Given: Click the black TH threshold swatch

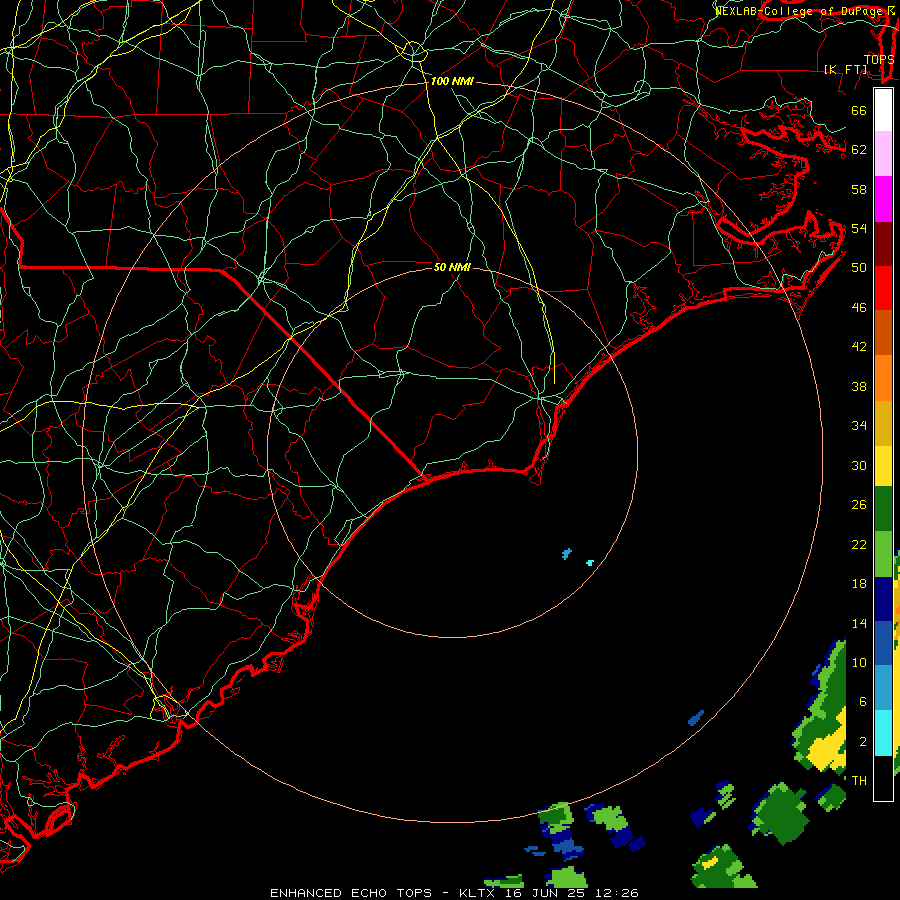Looking at the screenshot, I should [x=883, y=778].
